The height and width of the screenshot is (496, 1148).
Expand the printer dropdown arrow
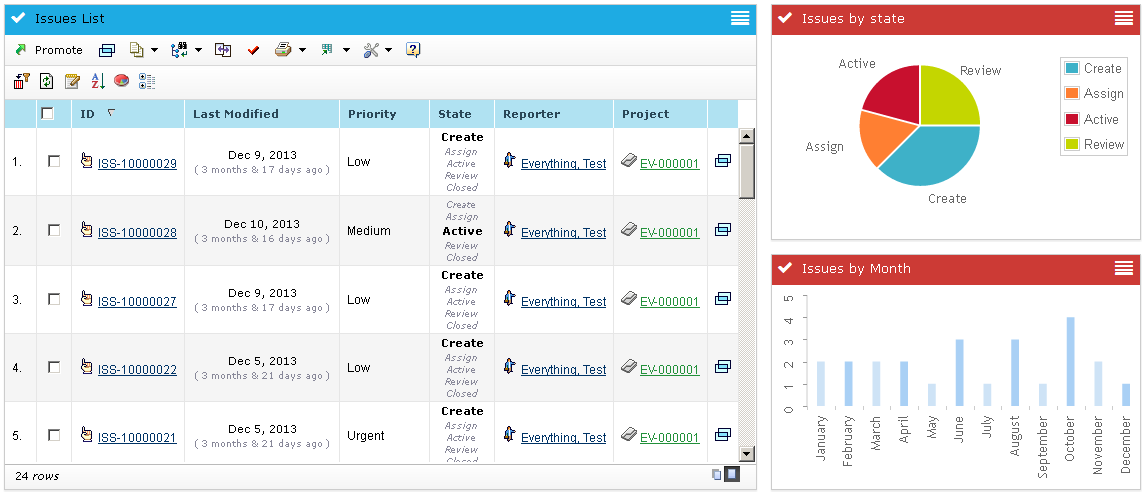[x=302, y=50]
